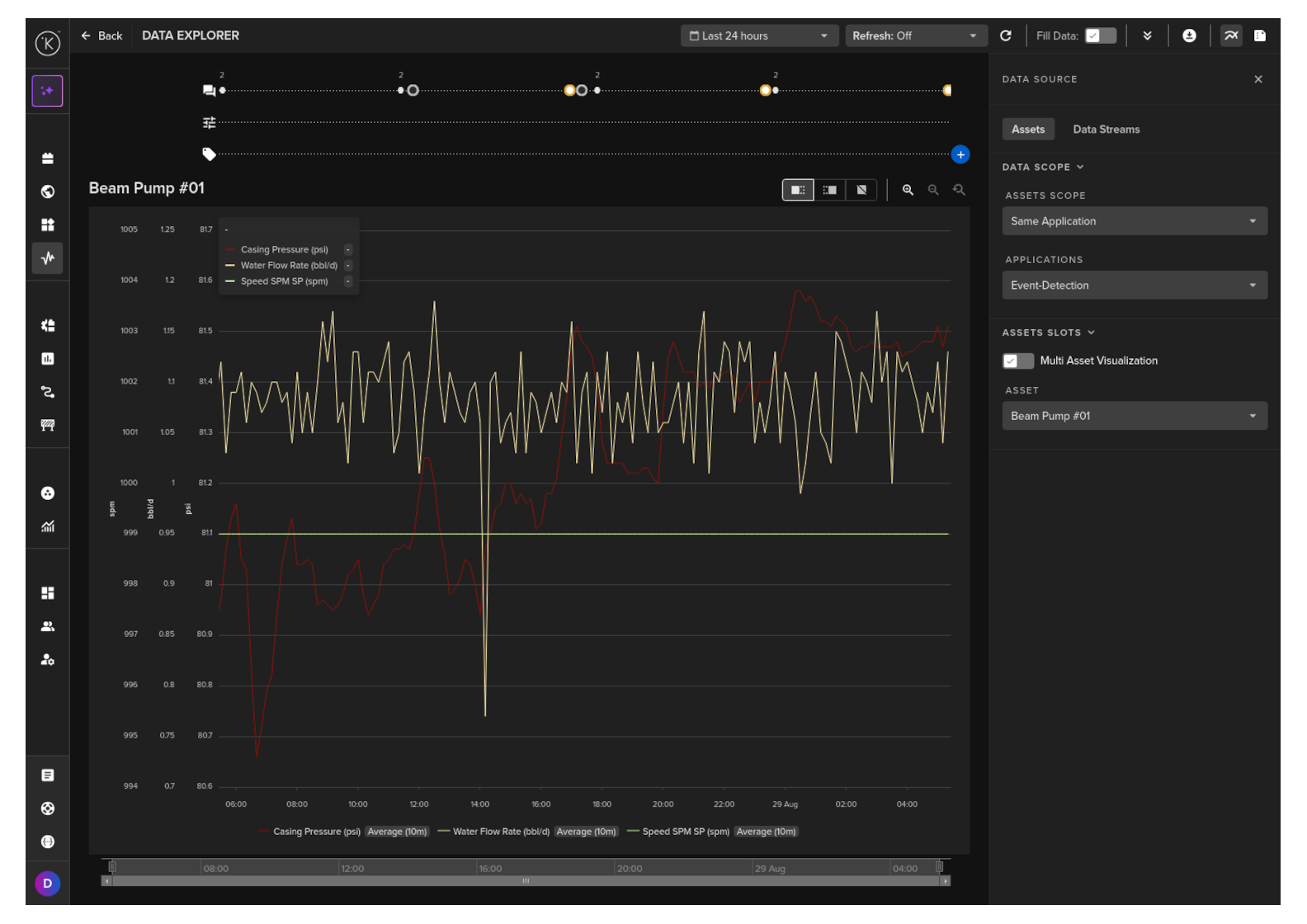The height and width of the screenshot is (924, 1307).
Task: Click the double chevron collapse icon
Action: 1147,35
